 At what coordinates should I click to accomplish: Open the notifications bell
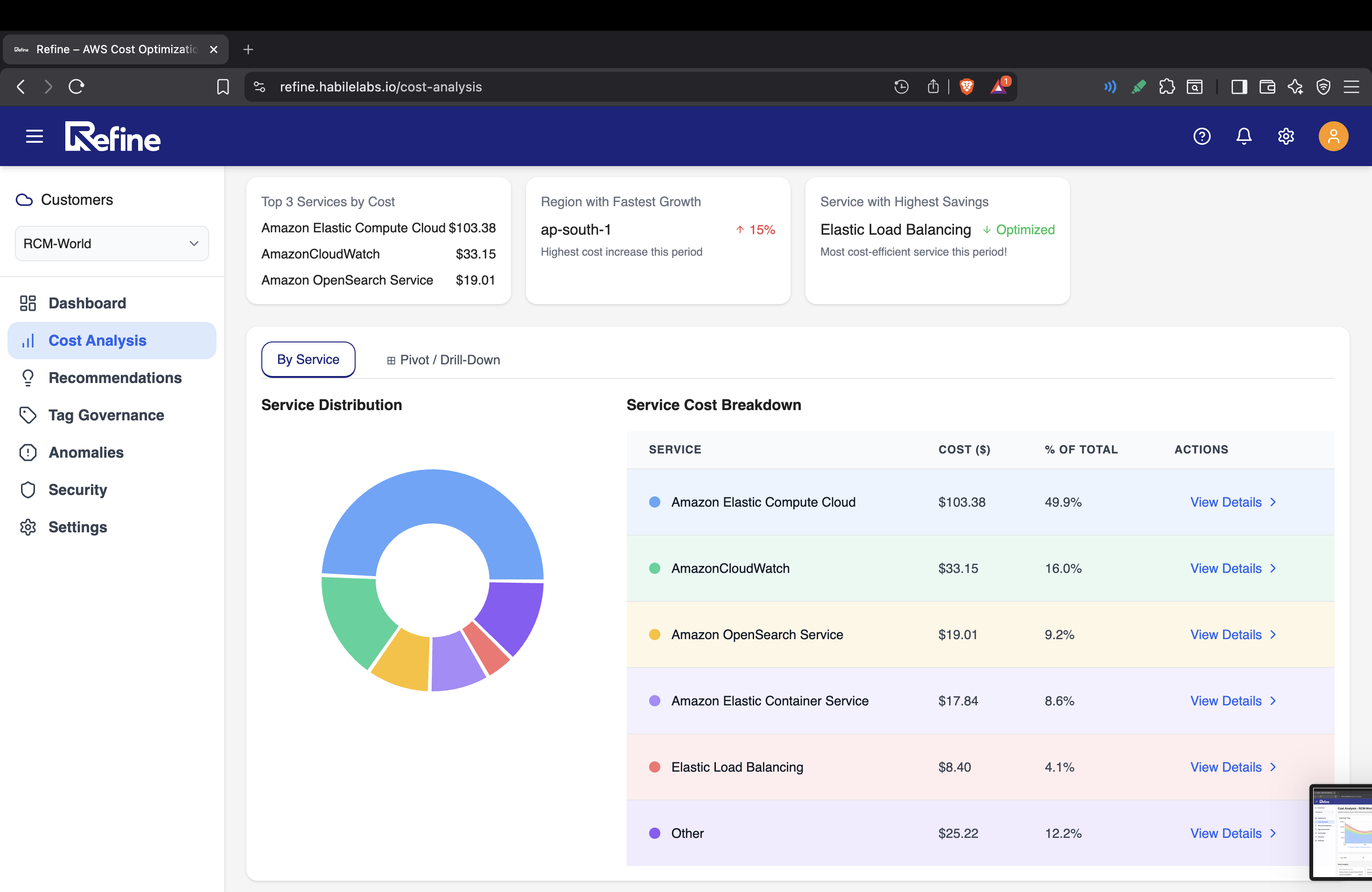pyautogui.click(x=1244, y=137)
